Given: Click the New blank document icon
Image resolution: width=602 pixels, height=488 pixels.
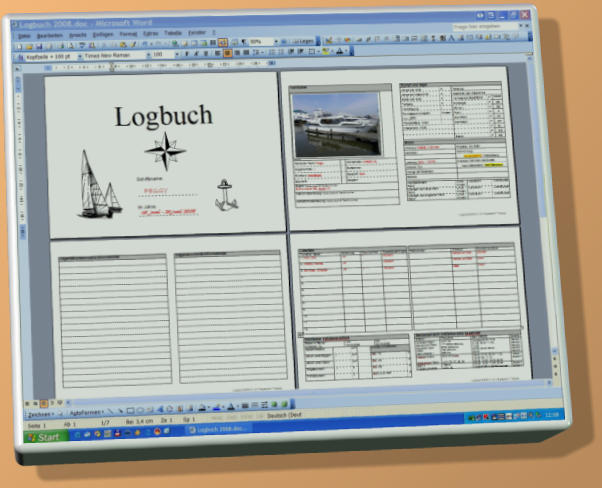Looking at the screenshot, I should (x=19, y=46).
